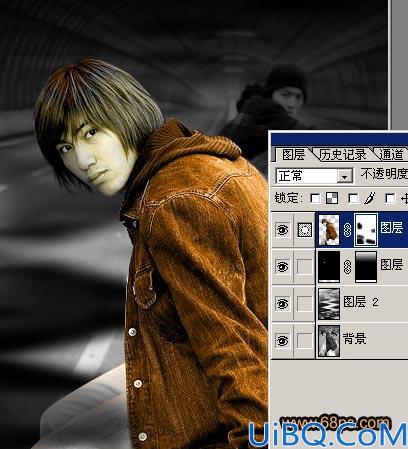Image resolution: width=408 pixels, height=449 pixels.
Task: Switch to the 图层 tab
Action: coord(293,155)
